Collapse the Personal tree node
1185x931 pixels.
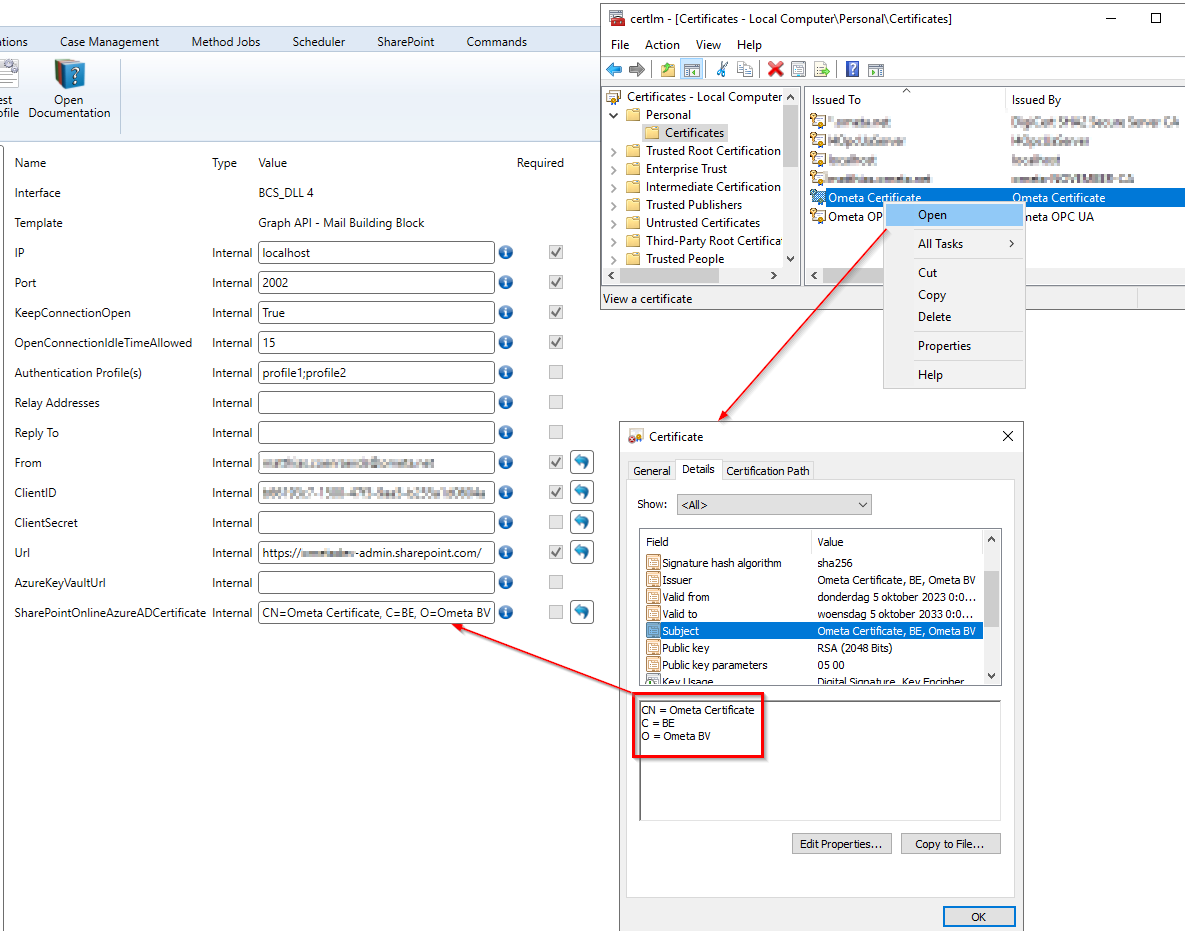(614, 116)
